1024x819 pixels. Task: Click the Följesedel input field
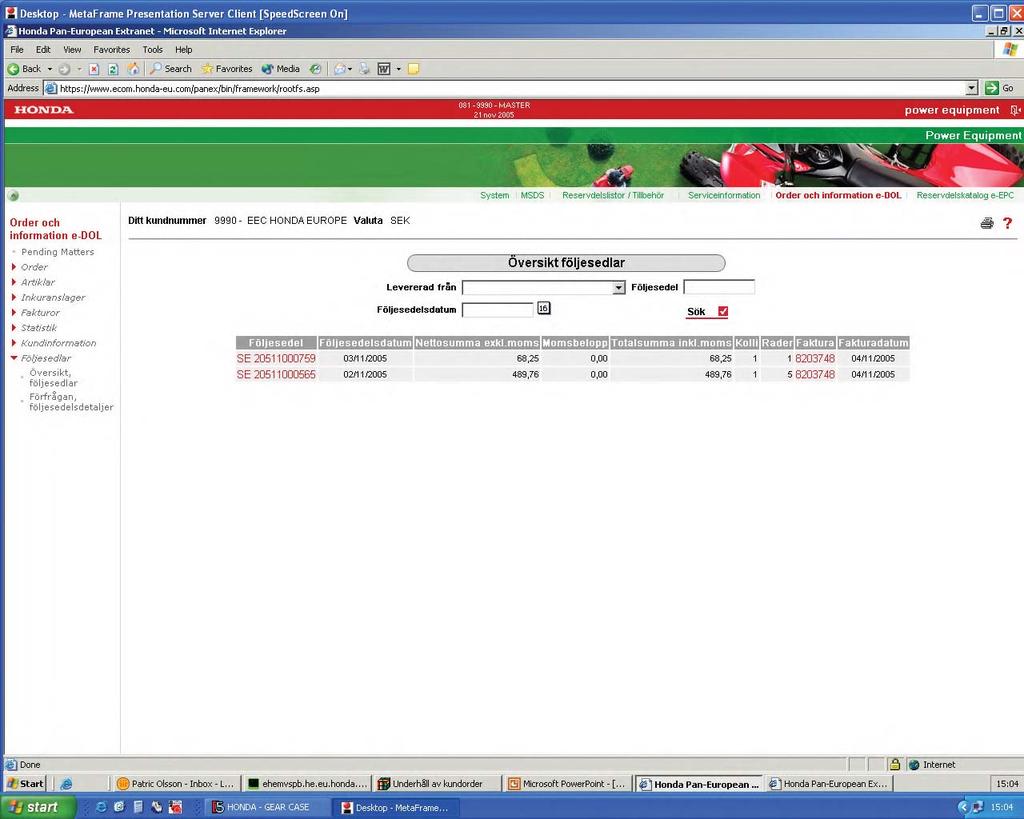tap(719, 287)
